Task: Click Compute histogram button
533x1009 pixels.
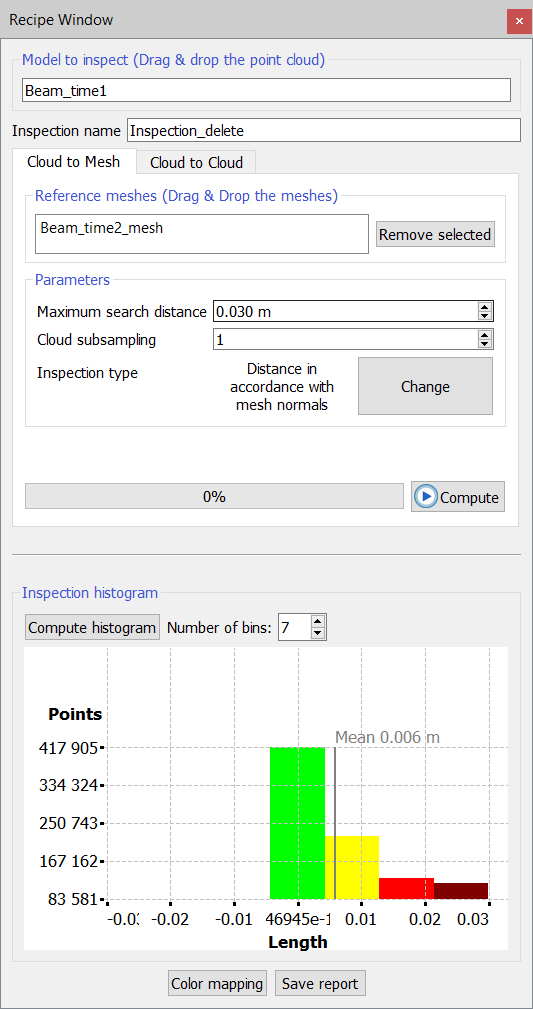Action: [92, 627]
